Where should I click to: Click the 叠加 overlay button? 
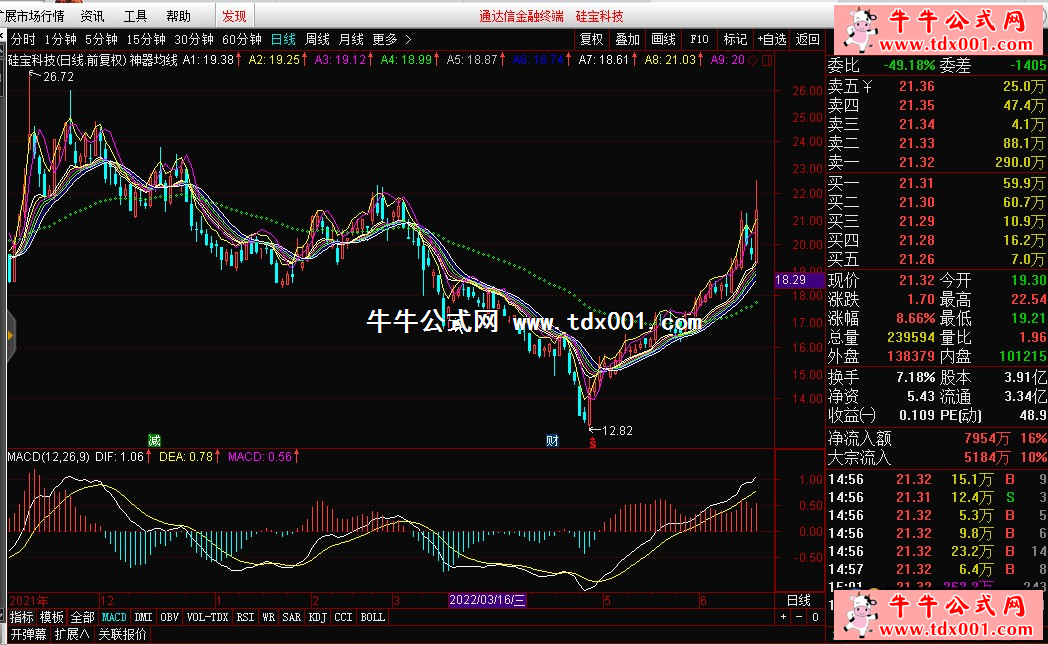tap(628, 39)
